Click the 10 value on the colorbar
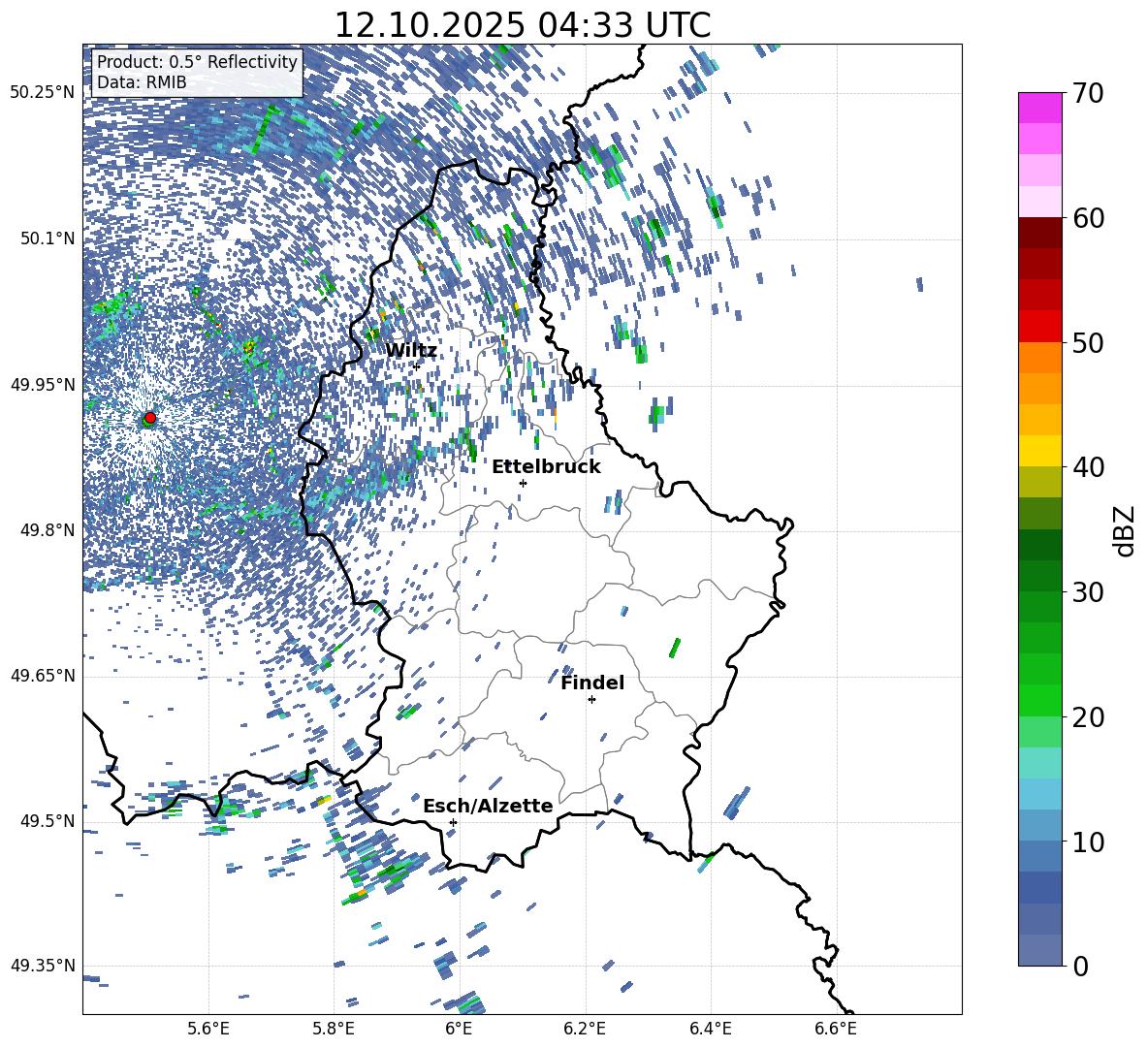 (x=1087, y=842)
